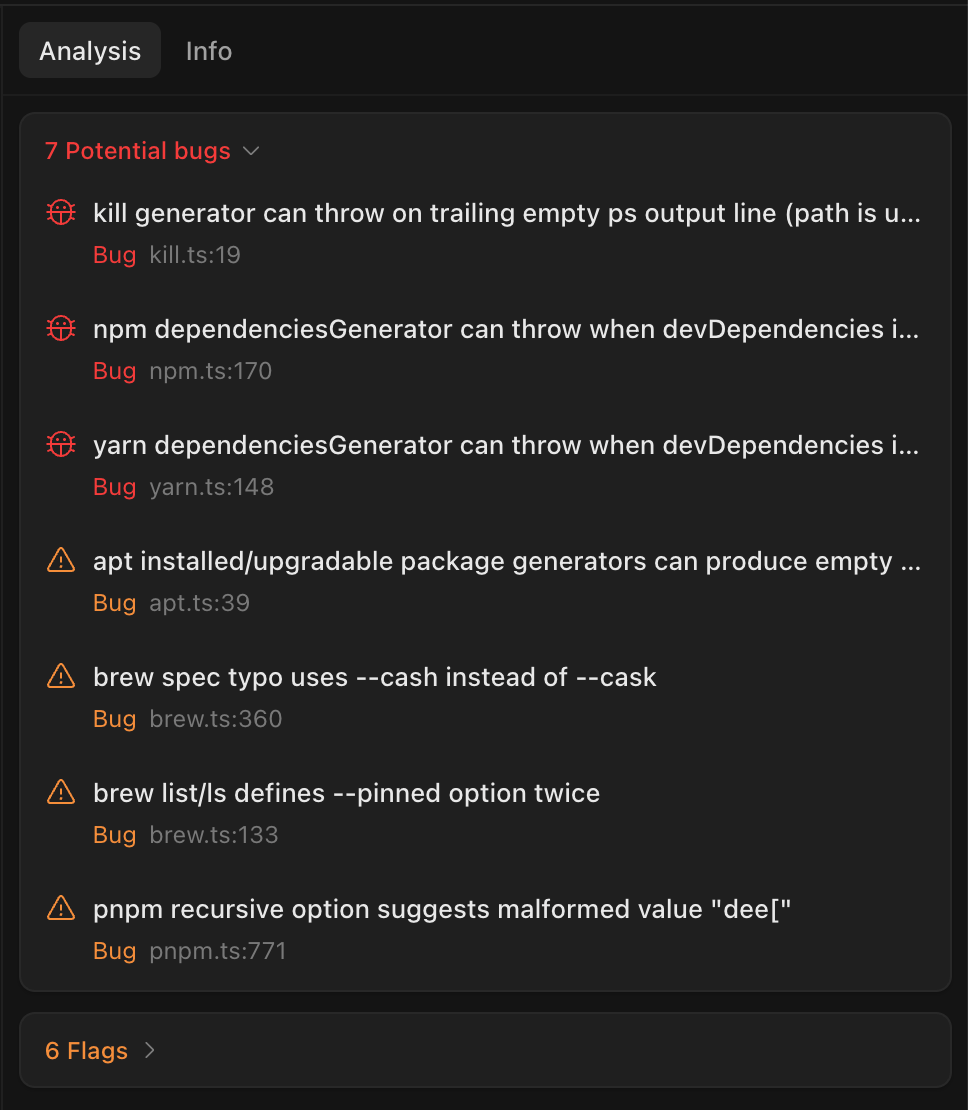This screenshot has width=968, height=1110.
Task: Open npm.ts:170 file reference
Action: (x=210, y=371)
